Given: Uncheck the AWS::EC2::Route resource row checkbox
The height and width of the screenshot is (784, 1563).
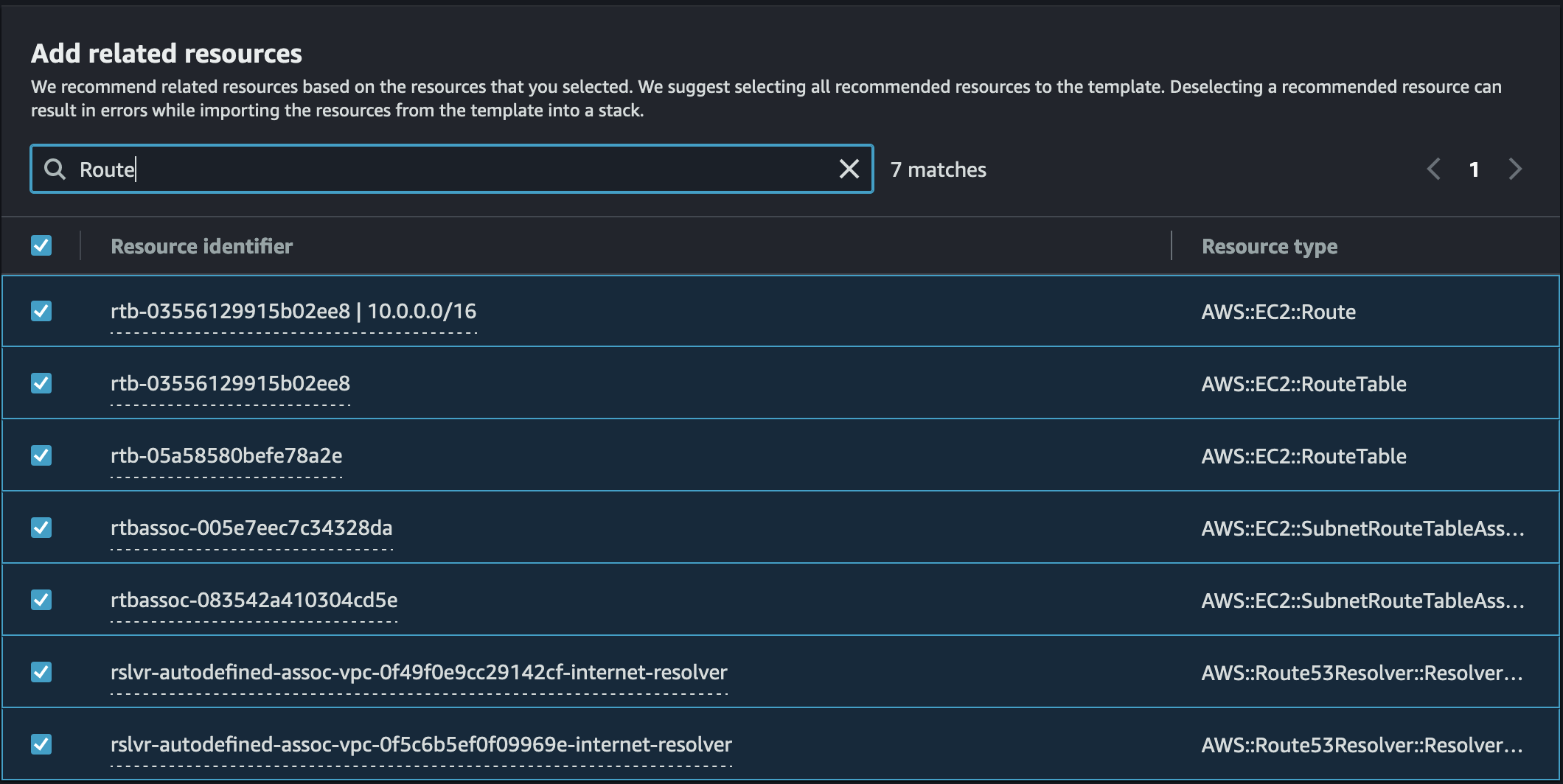Looking at the screenshot, I should [41, 311].
